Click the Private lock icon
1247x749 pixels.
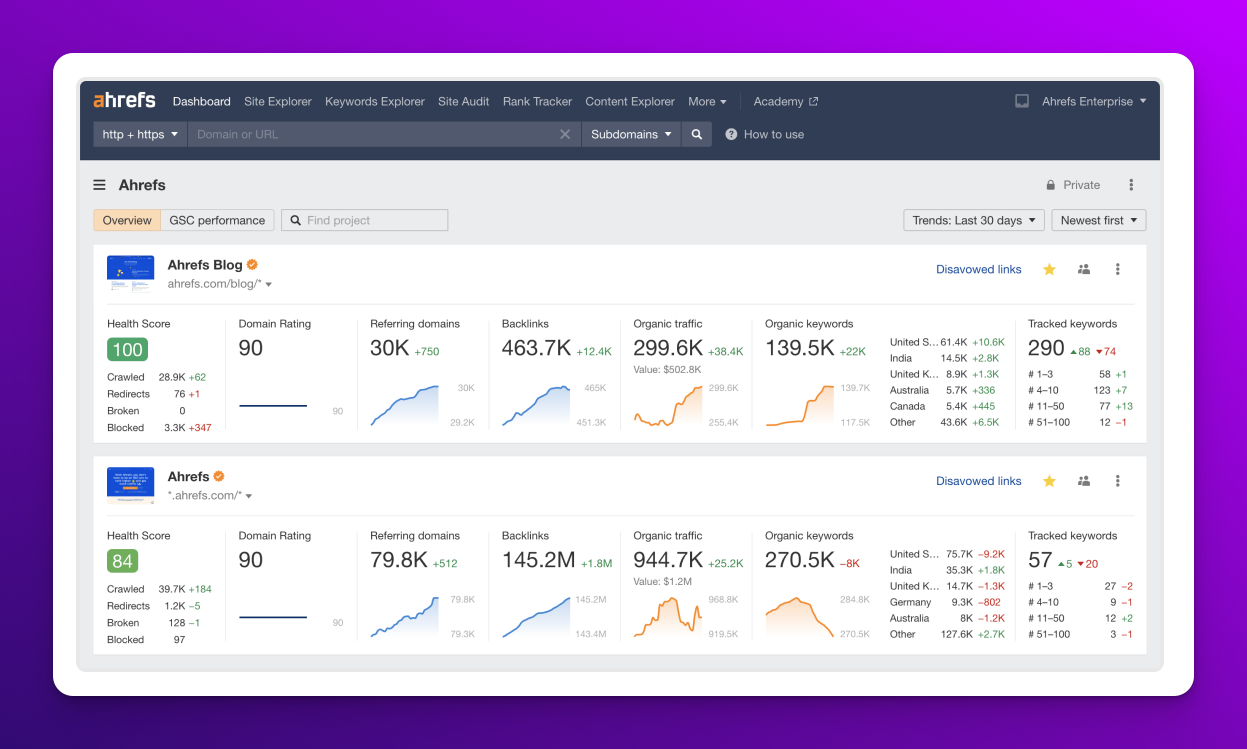[1051, 185]
